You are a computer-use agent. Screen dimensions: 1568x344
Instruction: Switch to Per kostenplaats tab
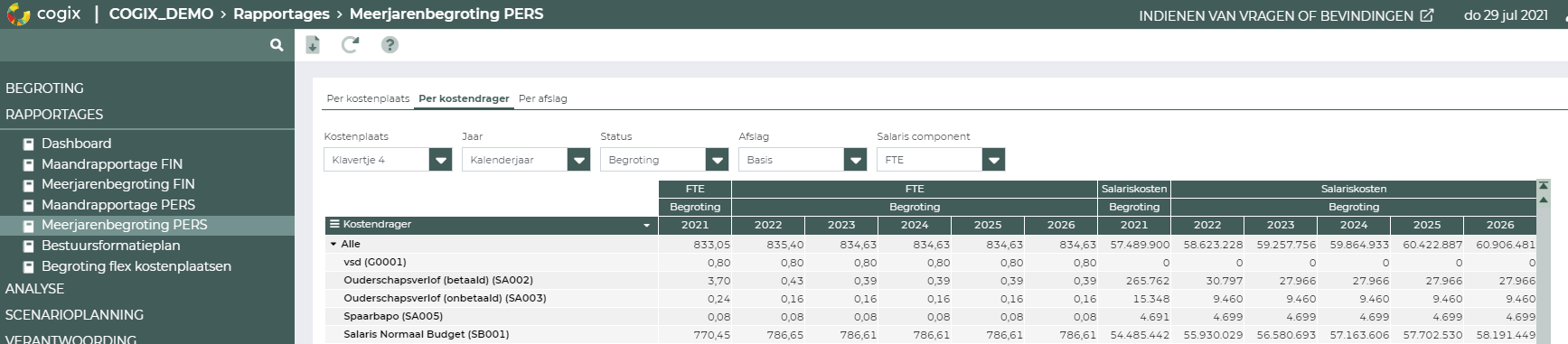click(x=368, y=98)
